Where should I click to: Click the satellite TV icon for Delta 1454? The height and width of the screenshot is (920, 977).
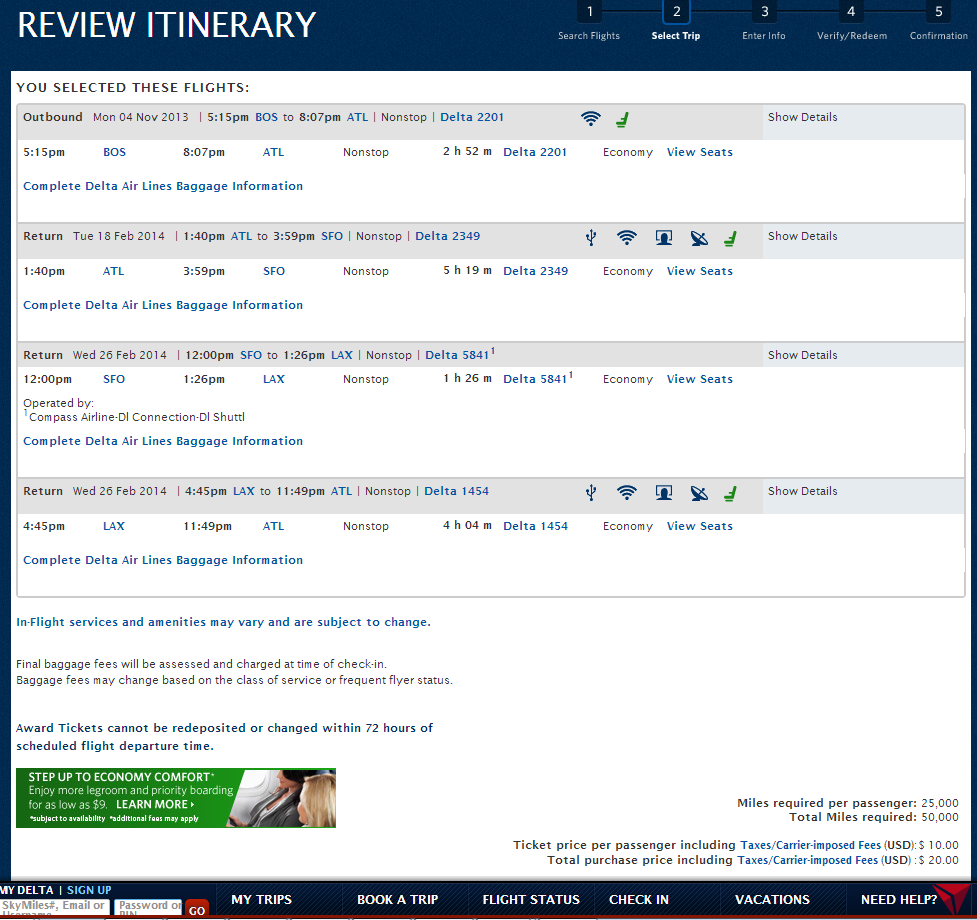[x=699, y=492]
